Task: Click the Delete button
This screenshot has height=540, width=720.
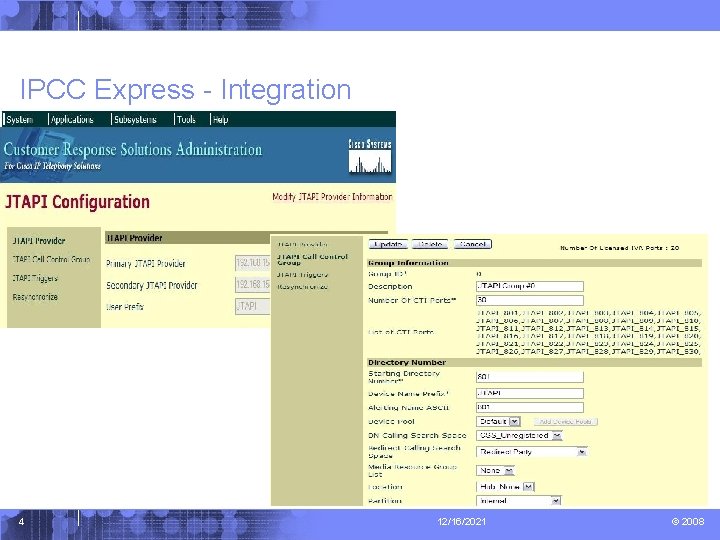Action: [430, 244]
